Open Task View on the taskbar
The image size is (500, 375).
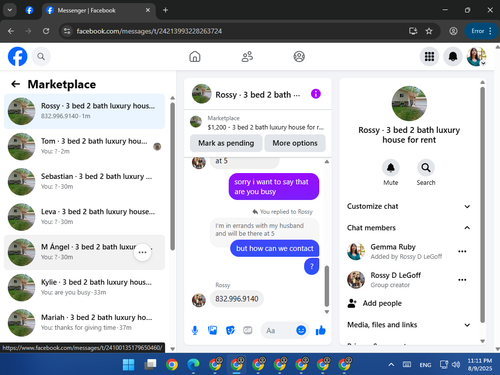coord(150,364)
